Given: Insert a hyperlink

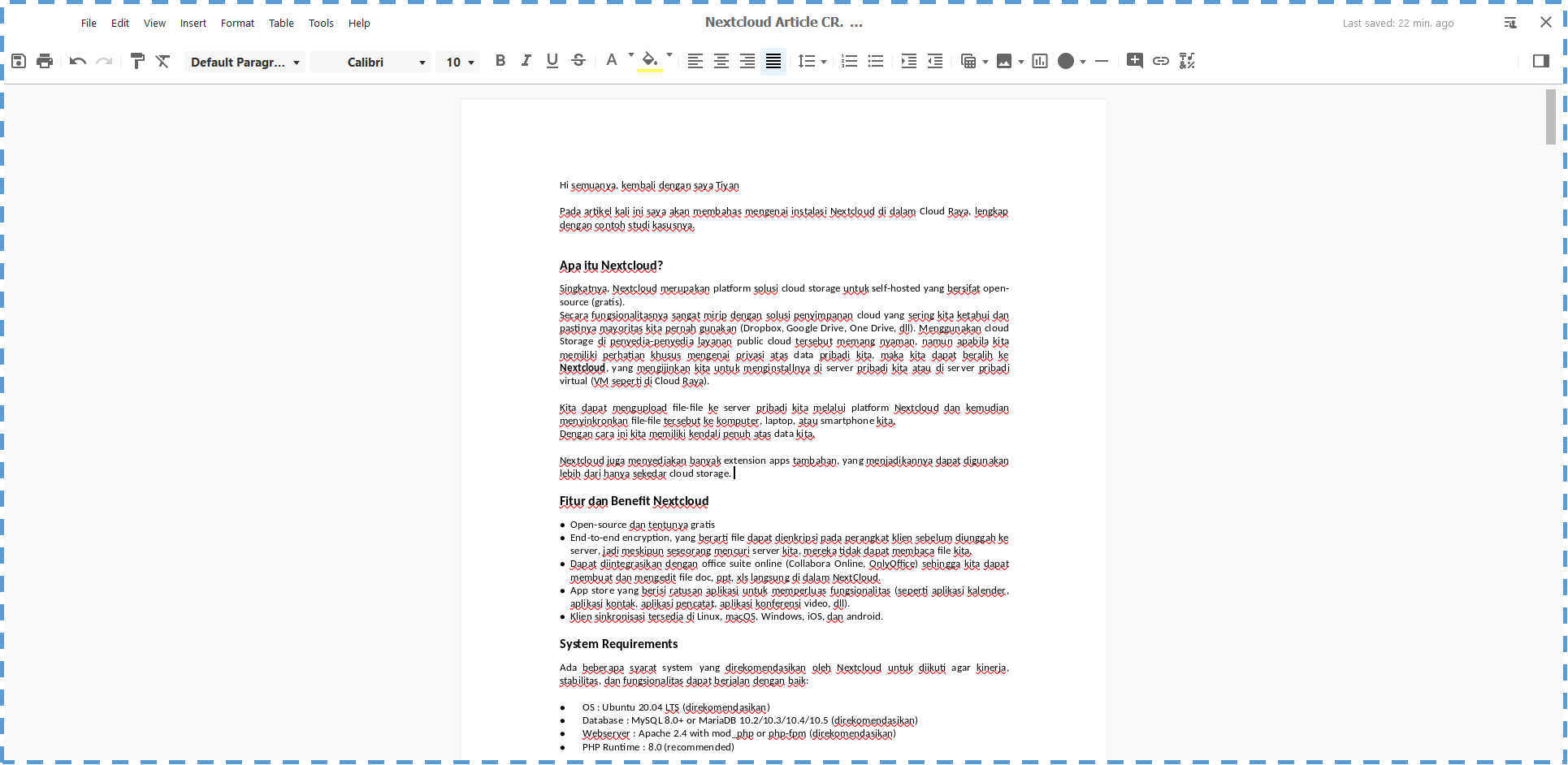Looking at the screenshot, I should [x=1161, y=61].
